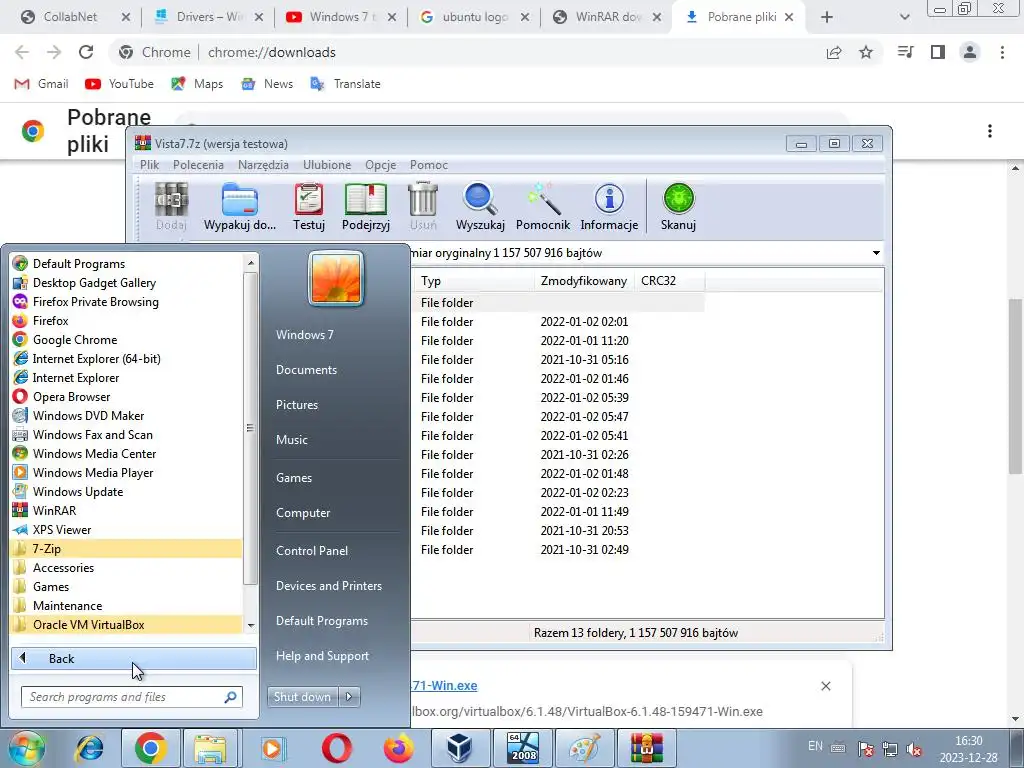Open Chrome tab search chevron

904,17
